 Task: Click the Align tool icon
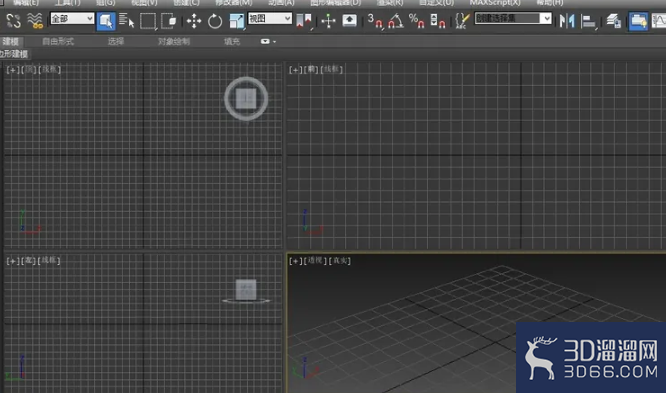tap(589, 21)
